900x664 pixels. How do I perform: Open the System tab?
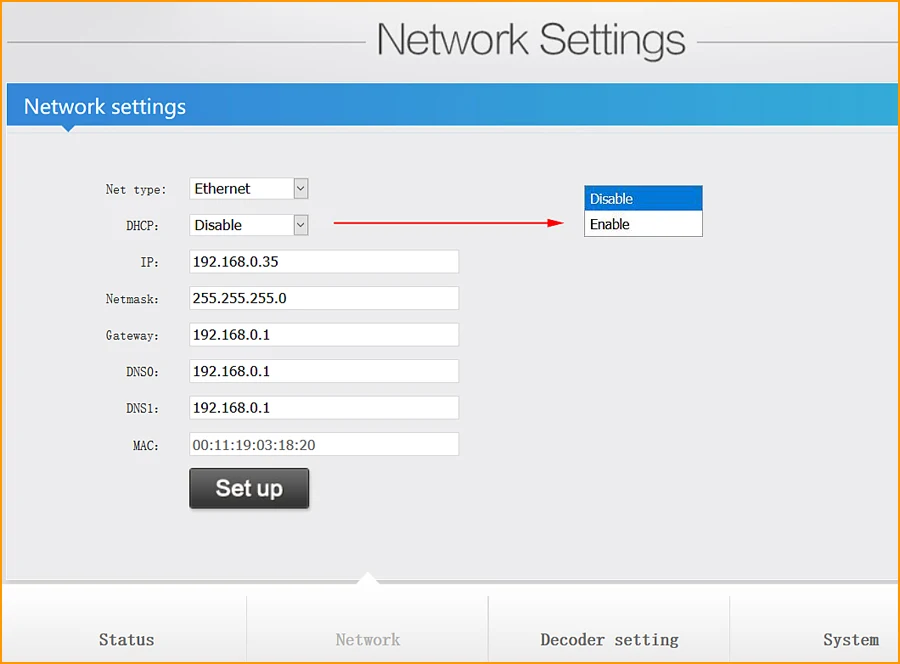(851, 639)
